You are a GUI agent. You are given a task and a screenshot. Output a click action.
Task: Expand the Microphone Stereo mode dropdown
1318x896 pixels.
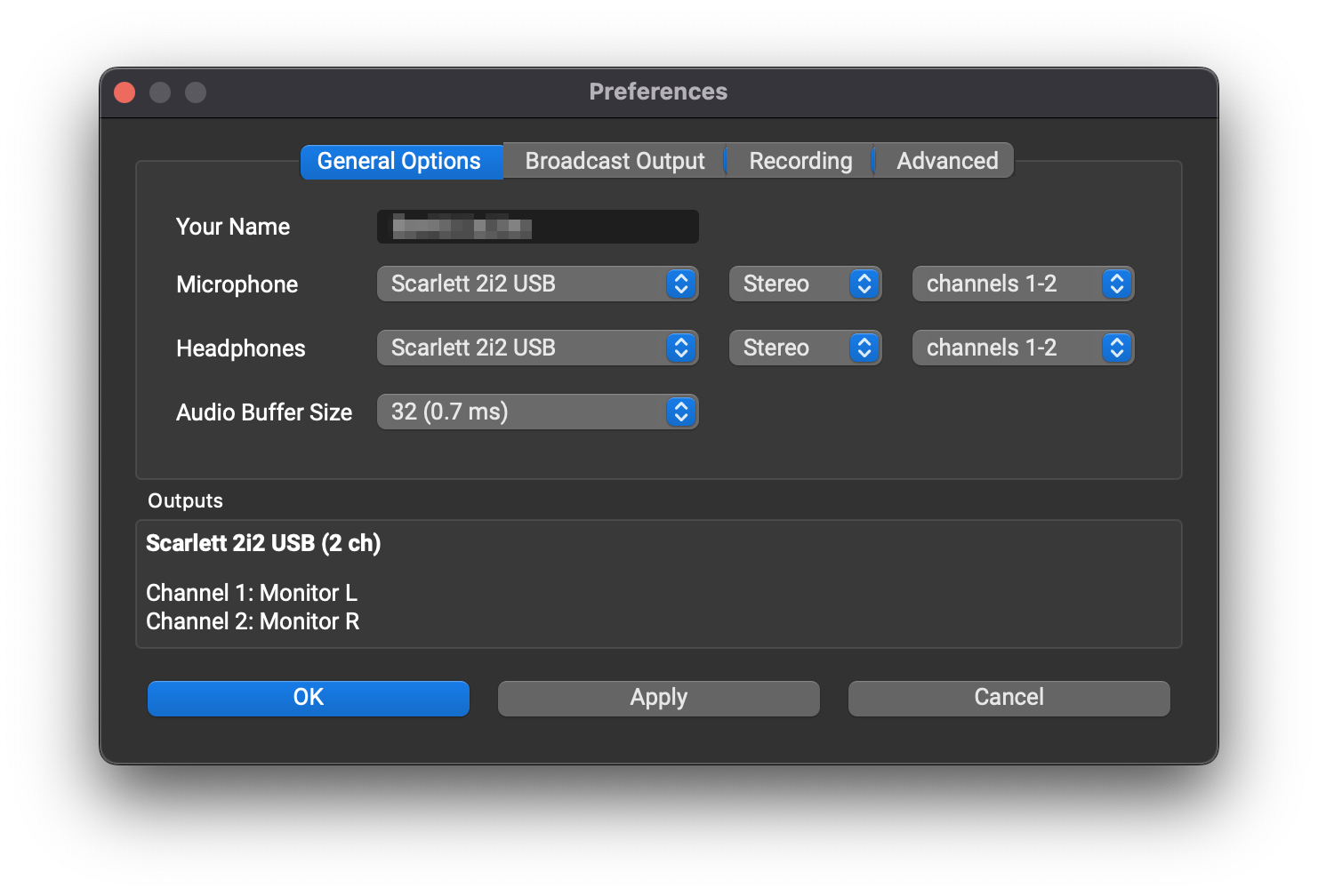(805, 284)
